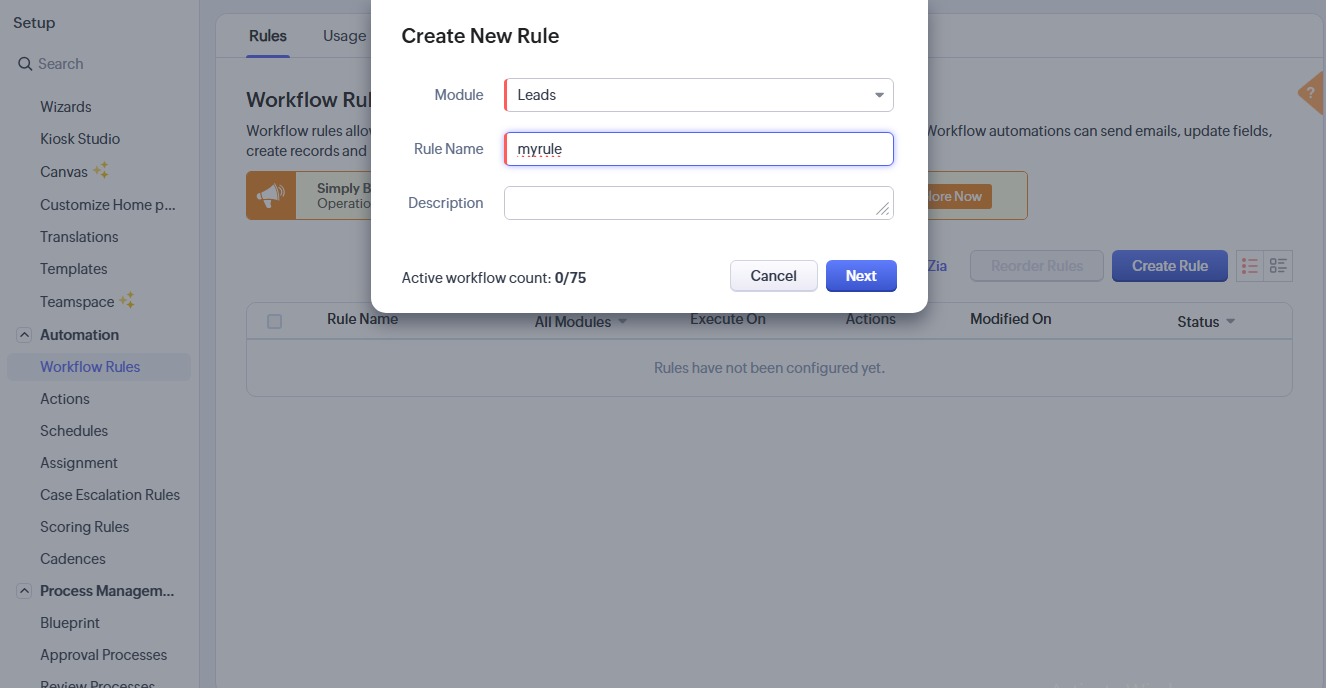
Task: Click the Next button in the dialog
Action: [x=861, y=276]
